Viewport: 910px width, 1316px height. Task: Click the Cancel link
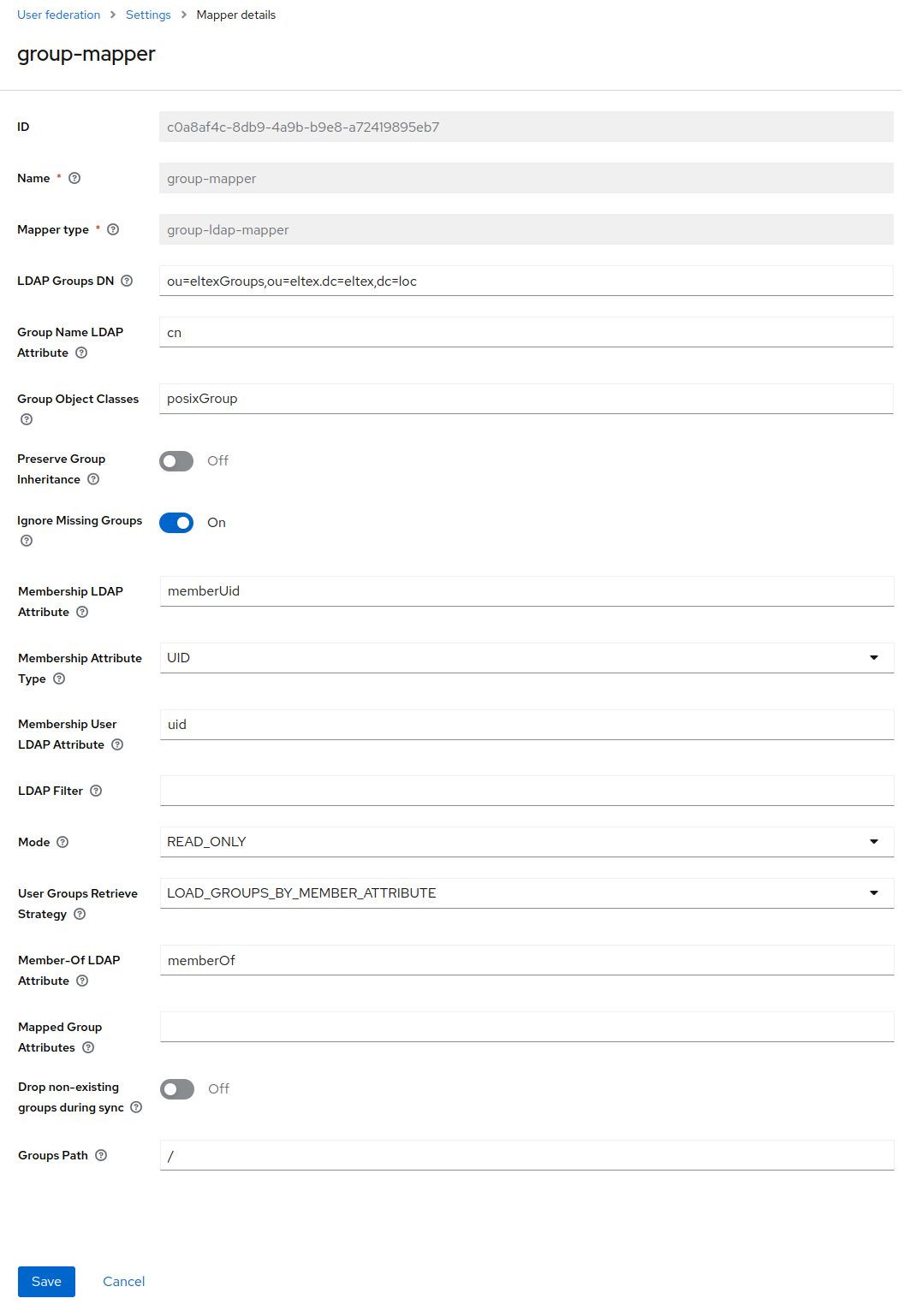coord(124,1282)
